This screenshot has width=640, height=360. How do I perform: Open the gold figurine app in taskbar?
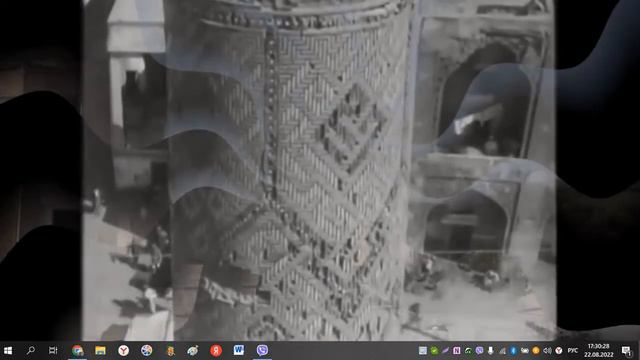point(170,351)
